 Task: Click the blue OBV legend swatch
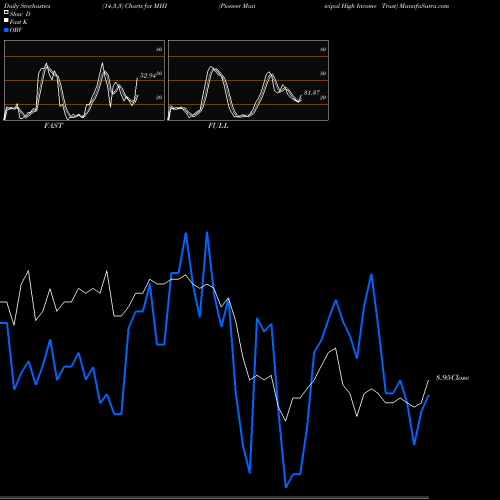pyautogui.click(x=6, y=30)
